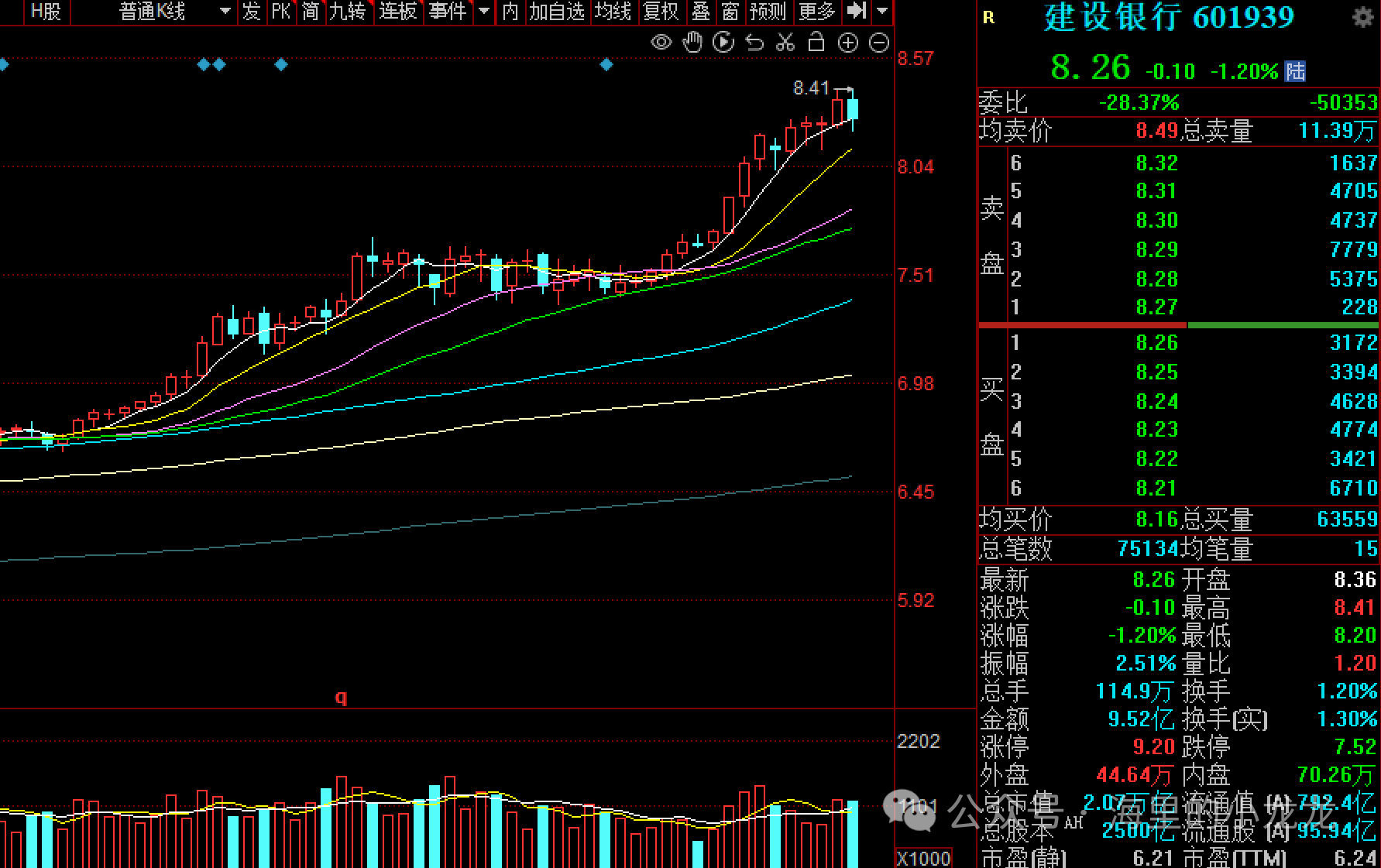Select sell level 5 price 8.31
The image size is (1381, 868).
[x=1156, y=190]
